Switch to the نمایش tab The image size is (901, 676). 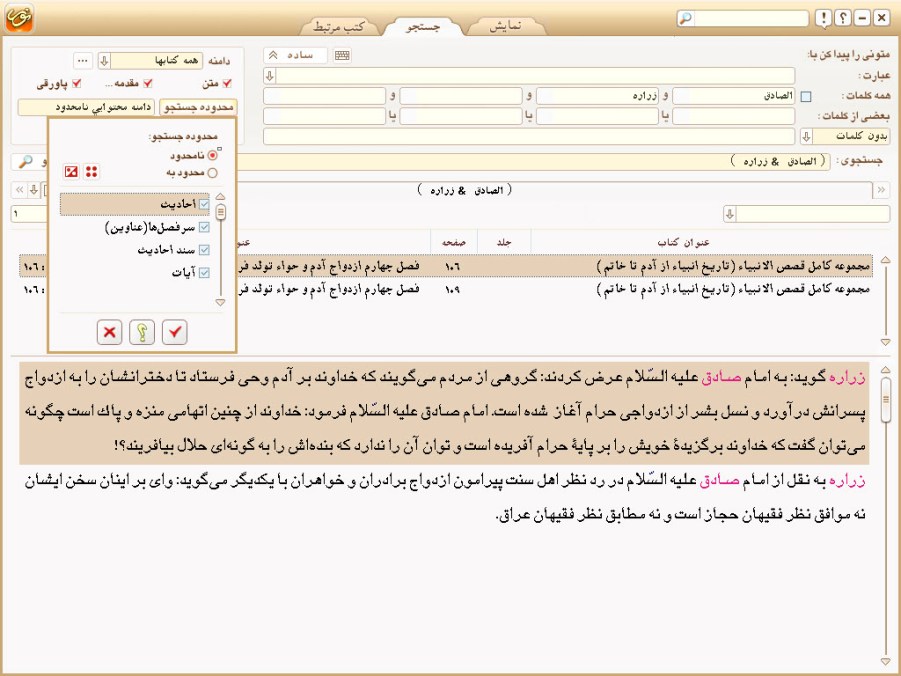505,26
